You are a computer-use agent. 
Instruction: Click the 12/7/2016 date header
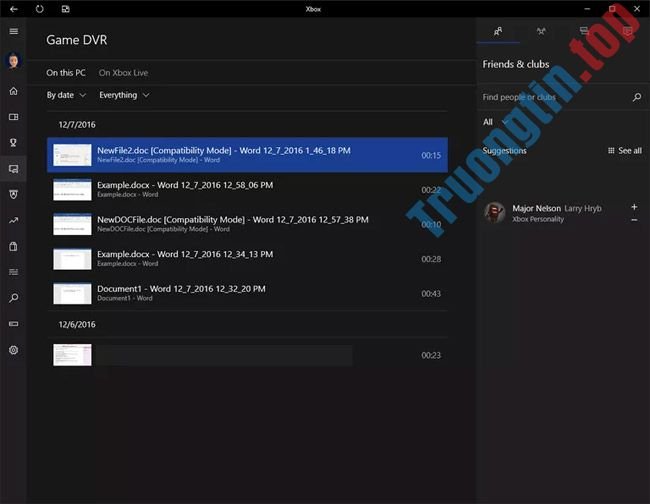77,125
